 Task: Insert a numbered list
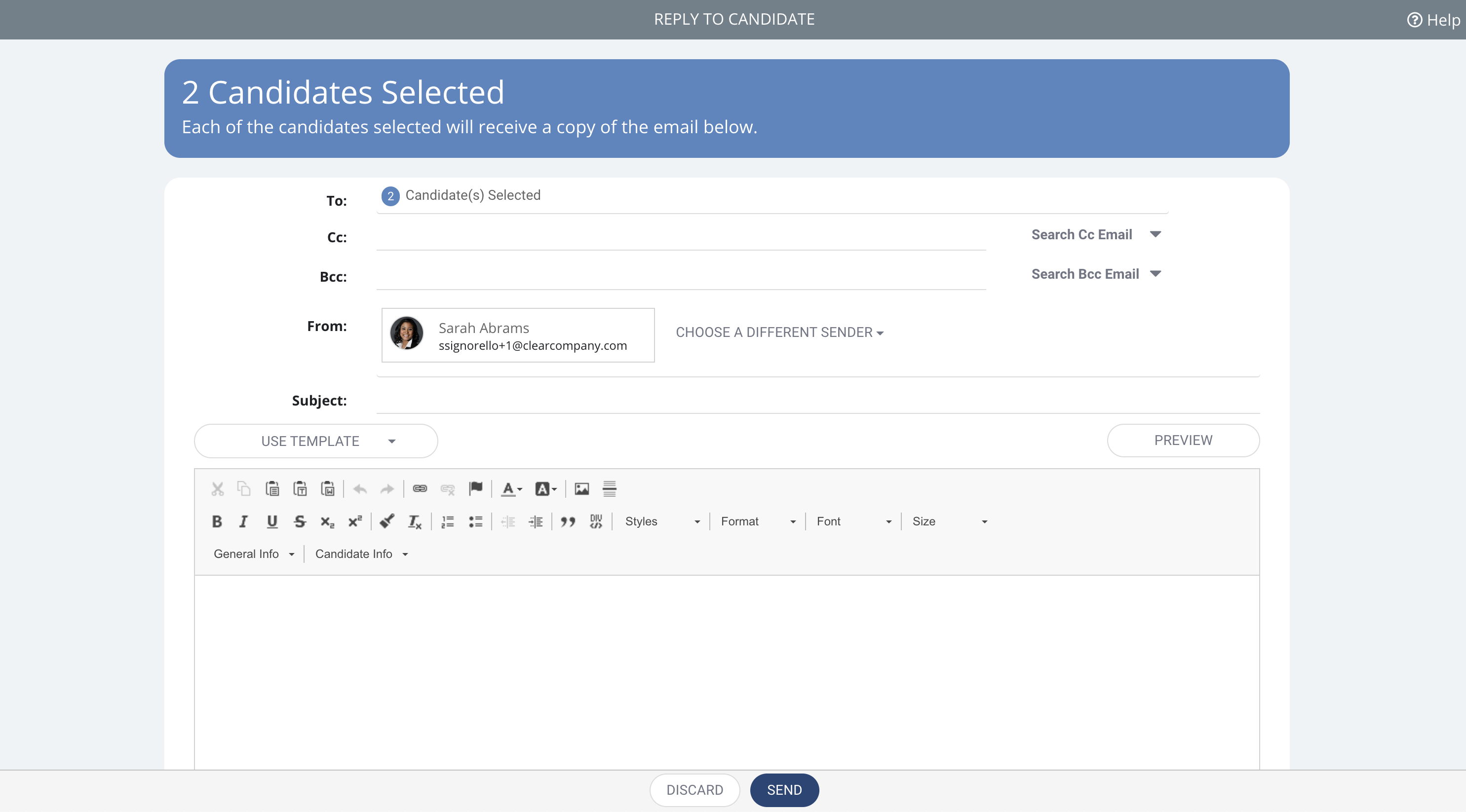pyautogui.click(x=448, y=521)
